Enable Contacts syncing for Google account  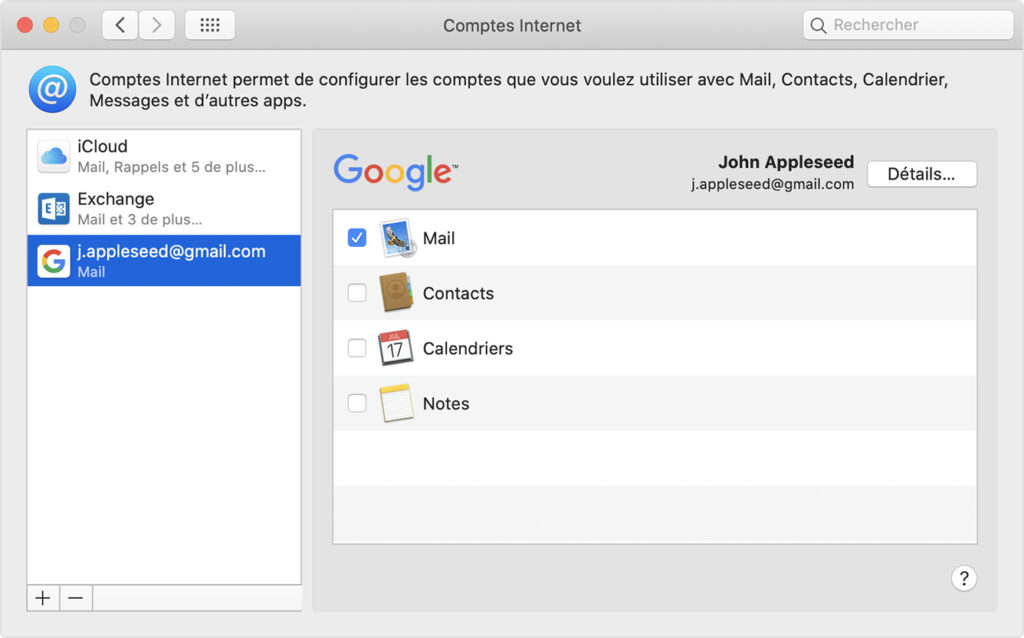point(357,293)
